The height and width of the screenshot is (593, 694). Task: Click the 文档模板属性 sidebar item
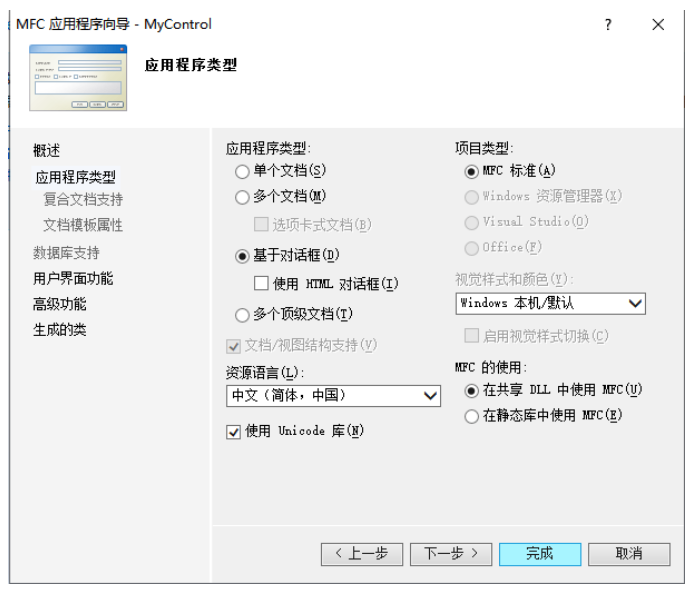(x=83, y=225)
